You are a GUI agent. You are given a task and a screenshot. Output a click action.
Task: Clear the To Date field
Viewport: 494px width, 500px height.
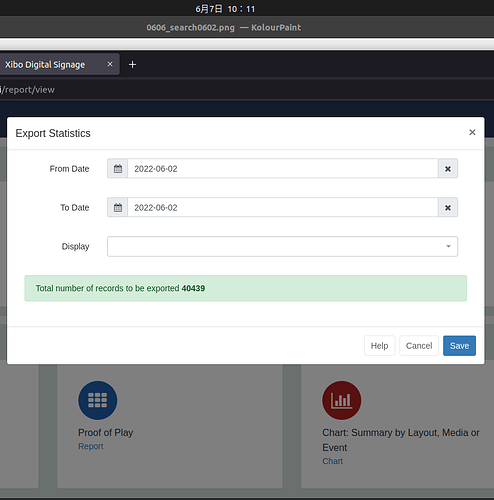pos(448,208)
